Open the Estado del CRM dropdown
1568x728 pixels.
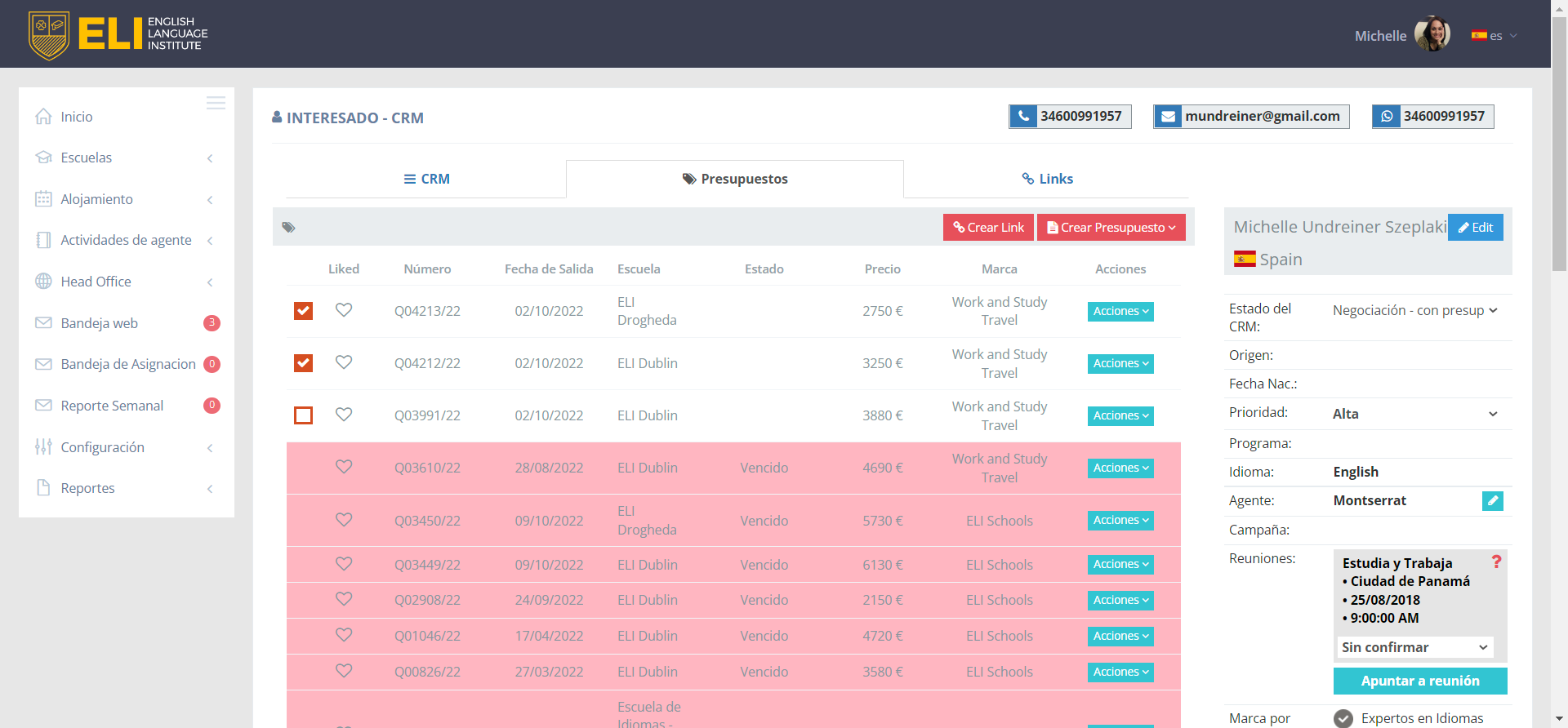pos(1414,310)
